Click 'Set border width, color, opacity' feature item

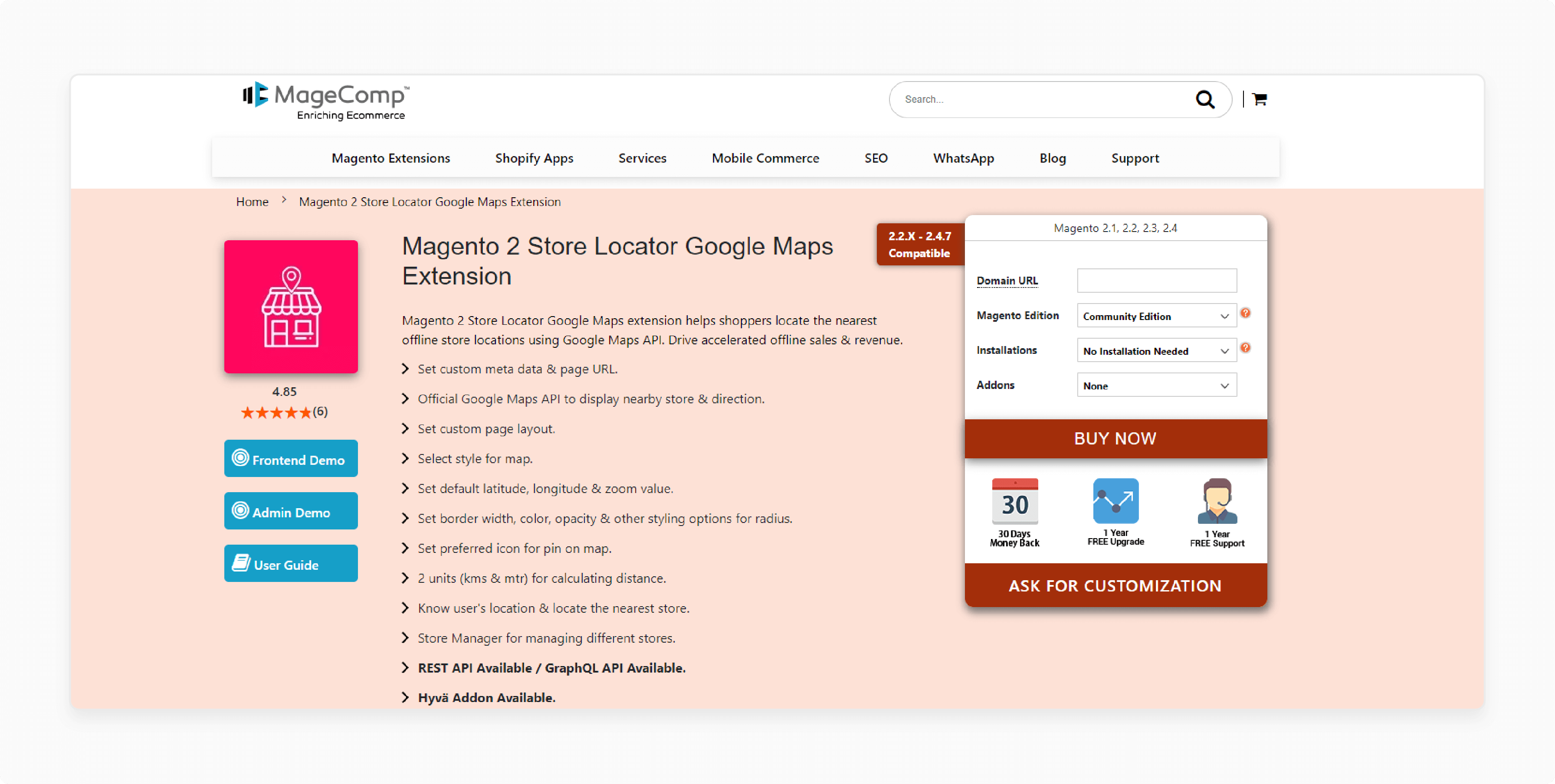click(605, 519)
